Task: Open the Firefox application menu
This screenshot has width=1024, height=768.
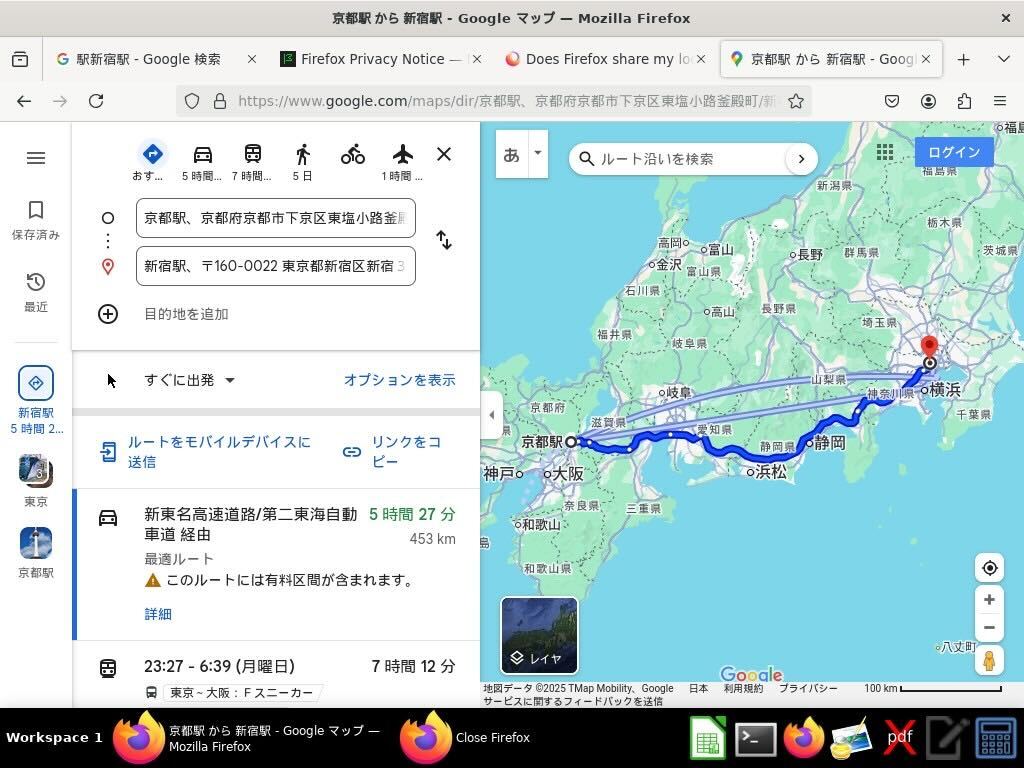Action: tap(1000, 101)
